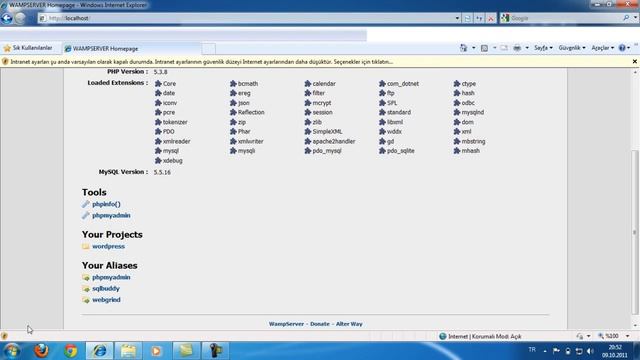Click the TR language indicator

[532, 350]
